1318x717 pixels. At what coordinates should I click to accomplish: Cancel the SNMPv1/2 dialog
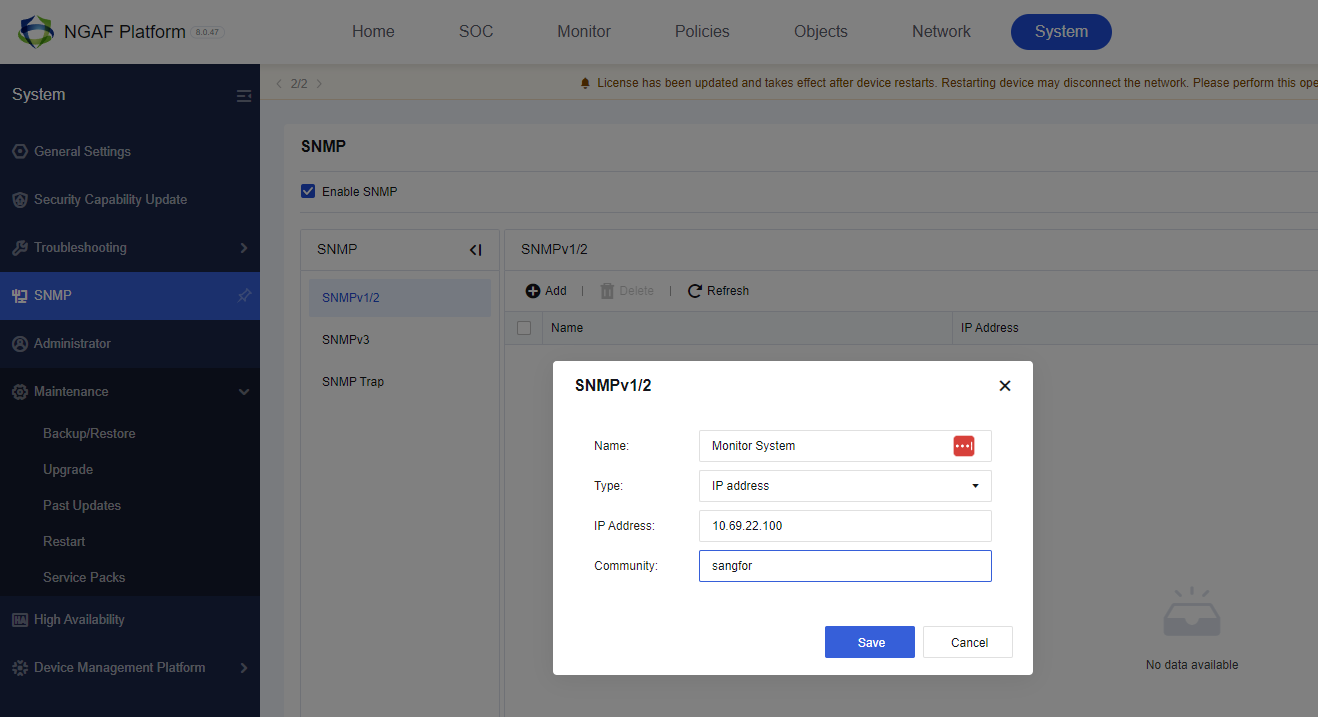tap(968, 642)
